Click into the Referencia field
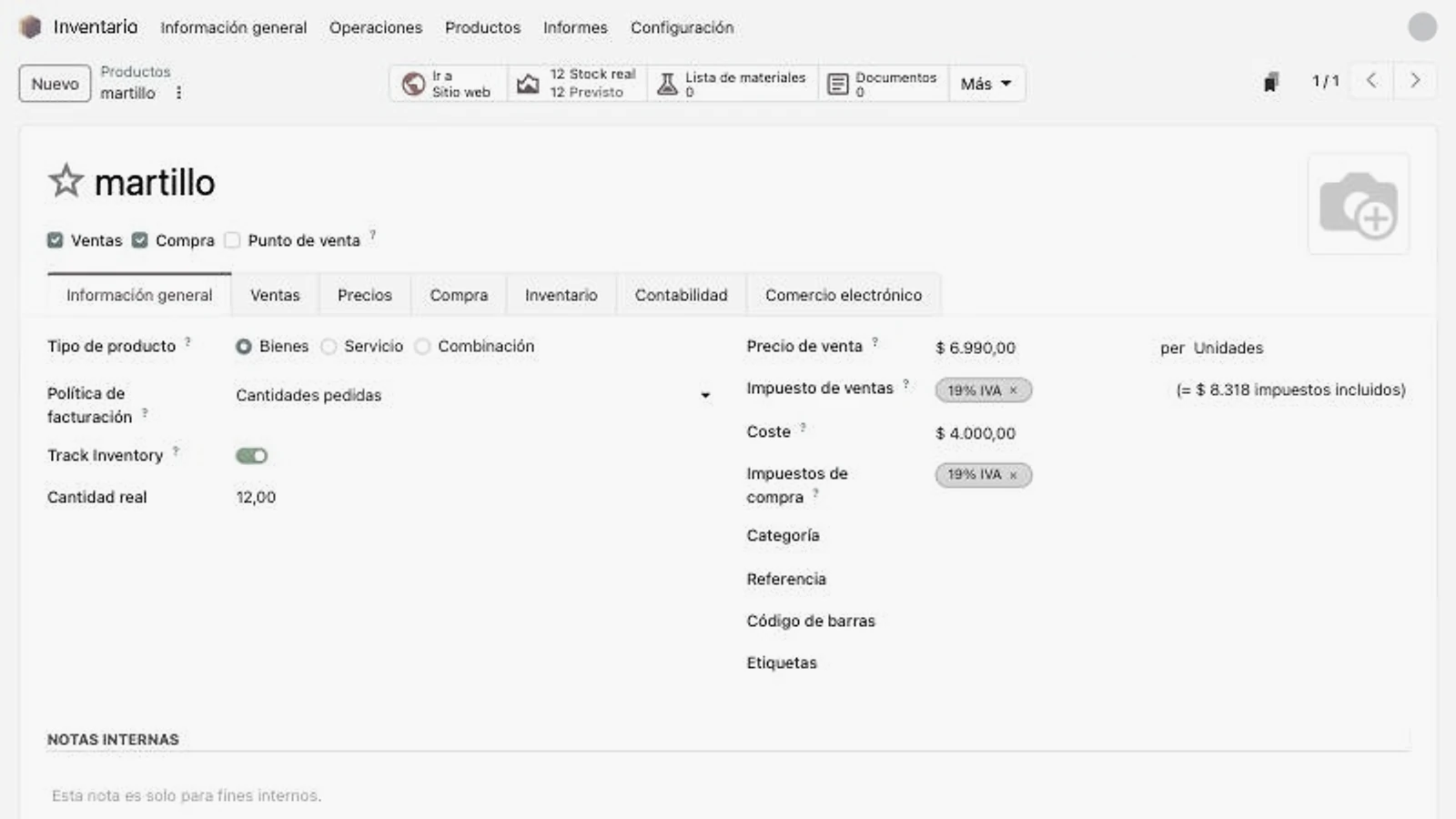Image resolution: width=1456 pixels, height=819 pixels. [1172, 580]
